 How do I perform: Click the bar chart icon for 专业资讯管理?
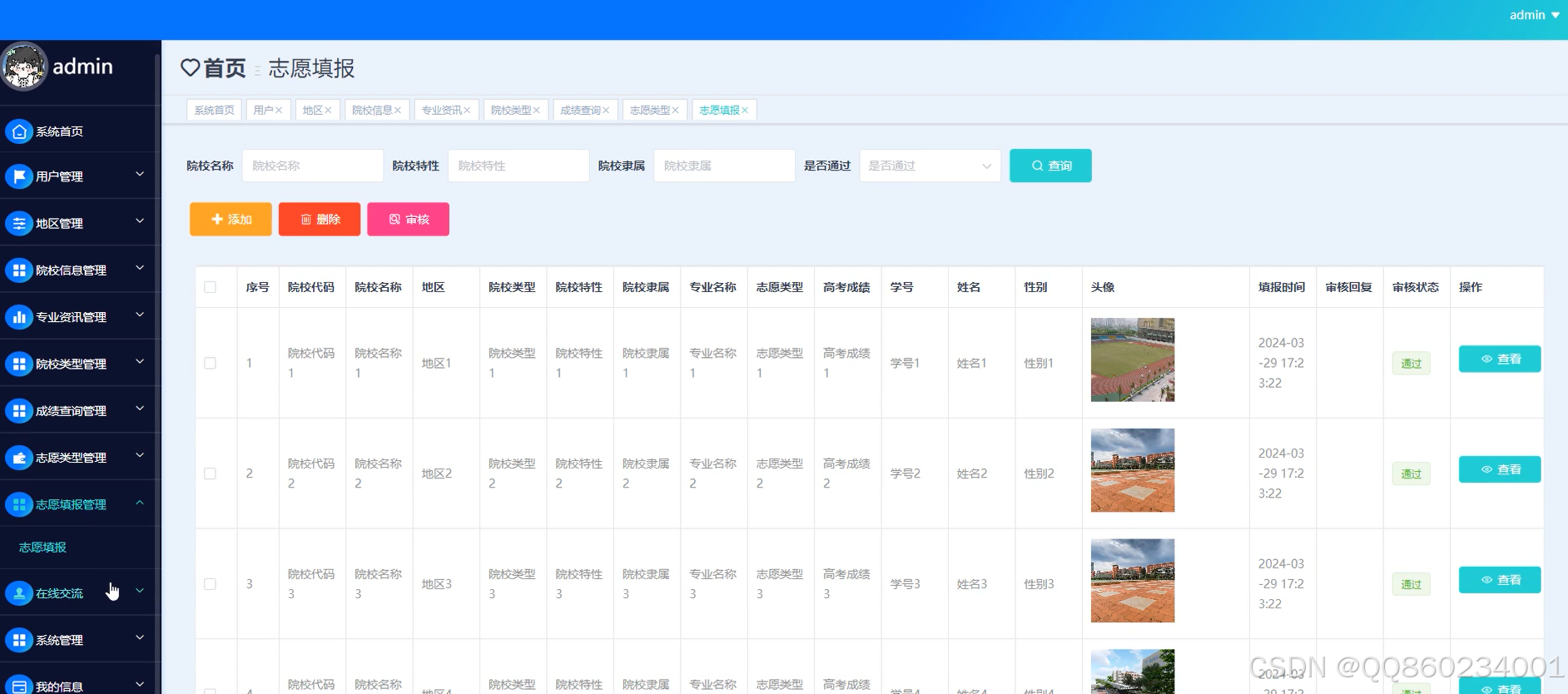point(18,317)
